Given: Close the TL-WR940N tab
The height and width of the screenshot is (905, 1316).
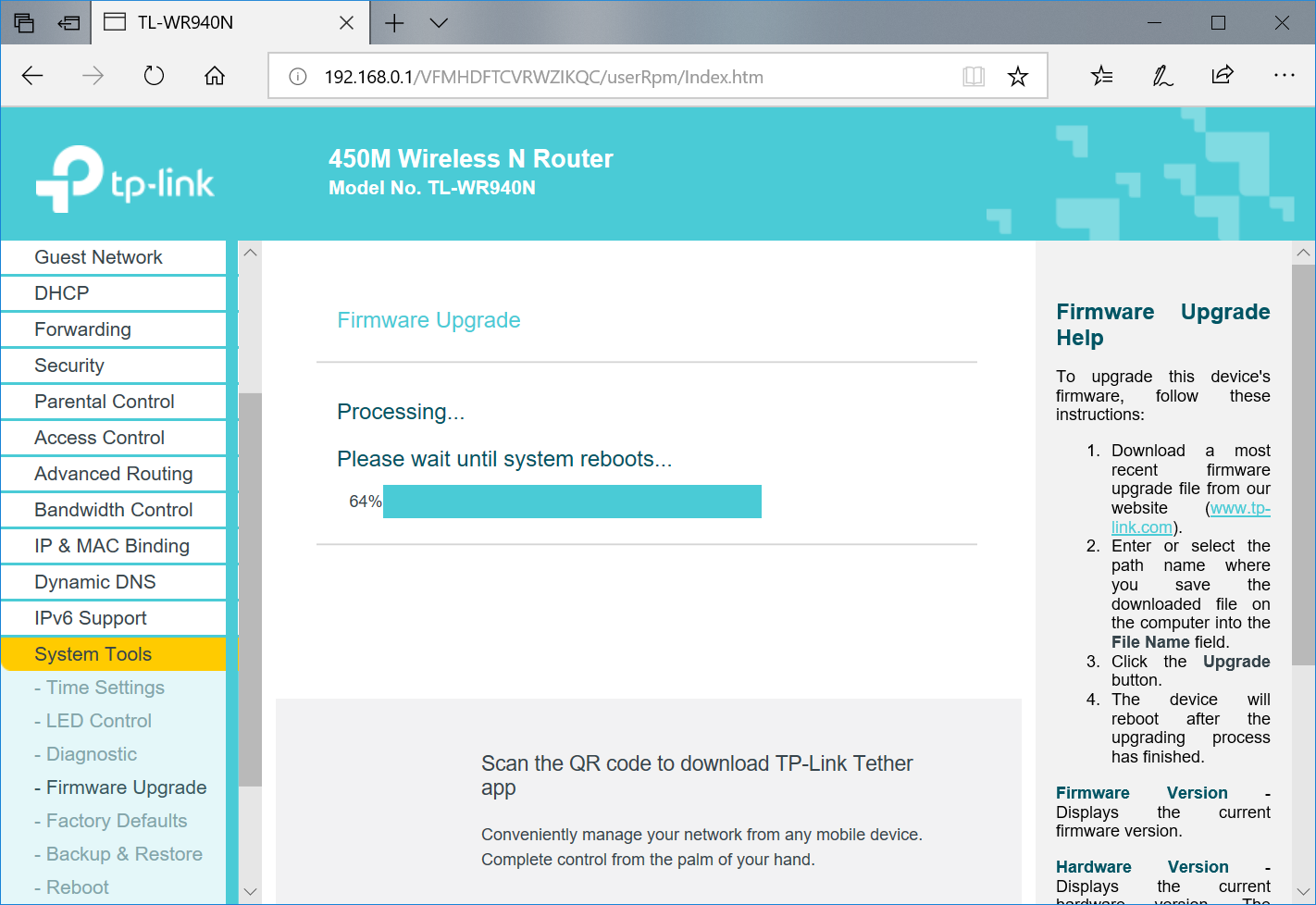Looking at the screenshot, I should point(346,23).
